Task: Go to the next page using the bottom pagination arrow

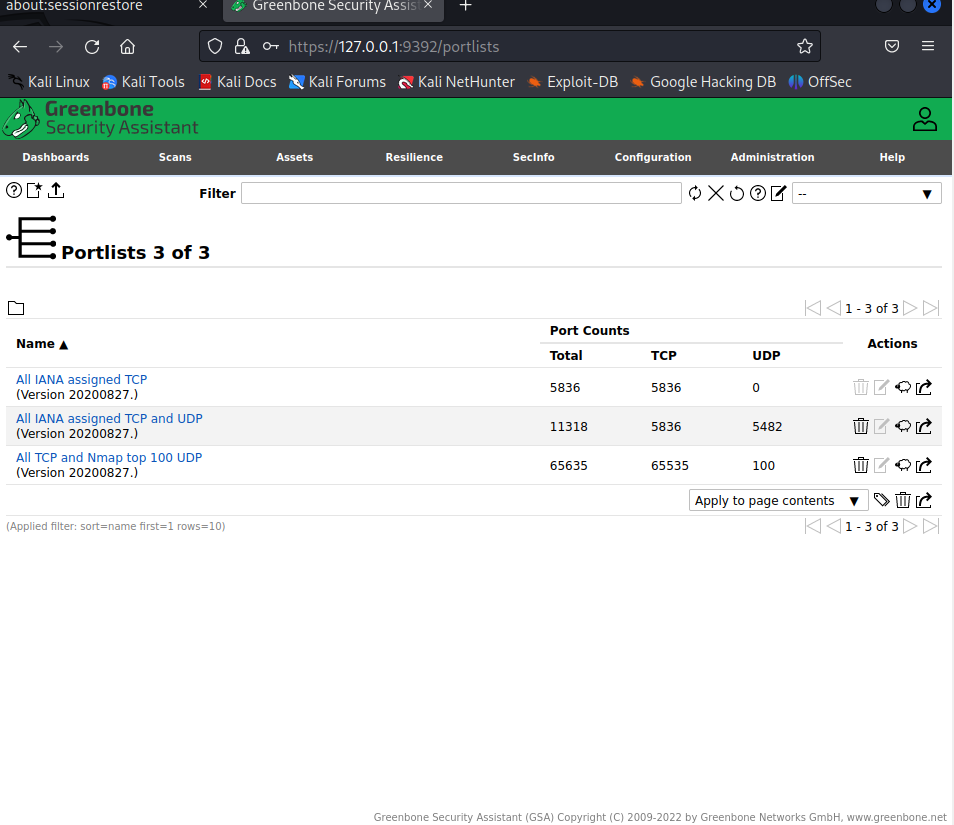Action: point(910,526)
